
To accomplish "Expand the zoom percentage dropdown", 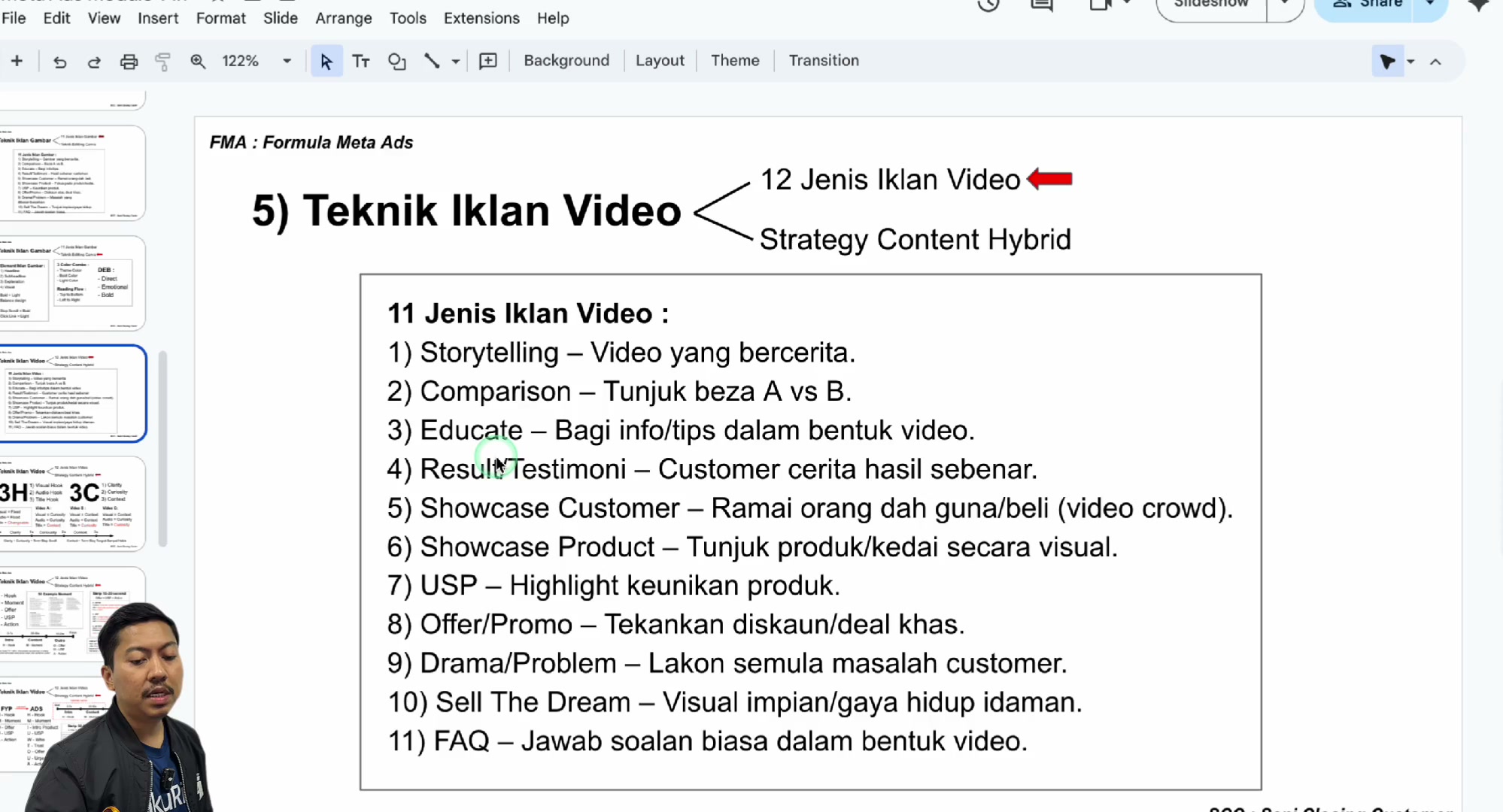I will coord(287,62).
